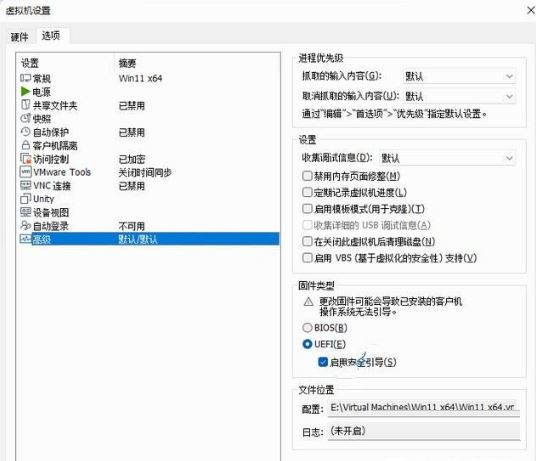Viewport: 536px width, 461px height.
Task: Enable VBS 基于虚拟化的安全性 support checkbox
Action: [307, 258]
